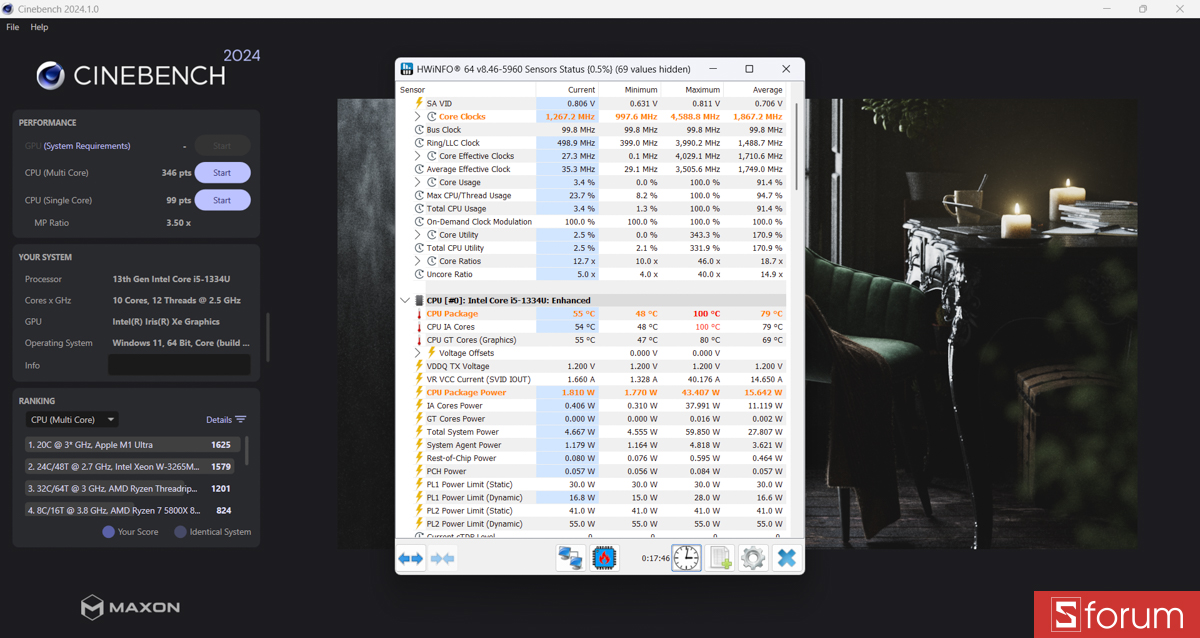Click the clock icon beside Ring/LLC Clock
The image size is (1200, 638).
click(420, 143)
